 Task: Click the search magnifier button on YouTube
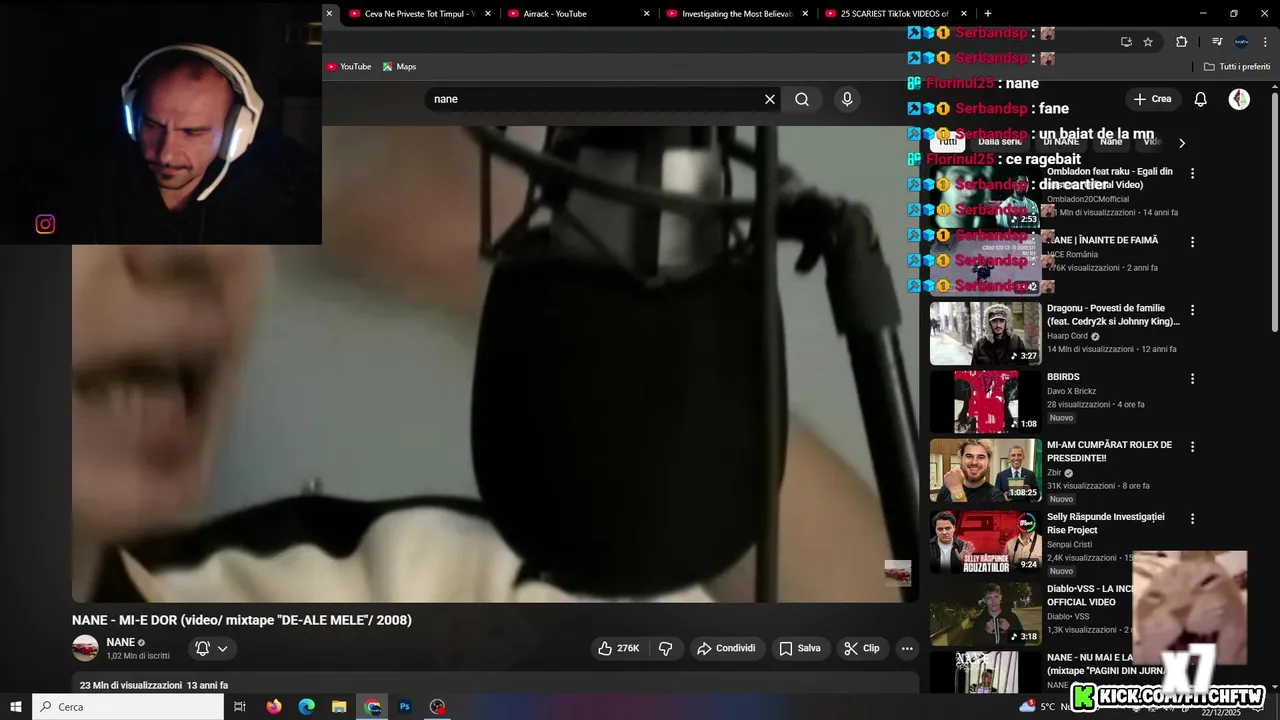click(802, 99)
